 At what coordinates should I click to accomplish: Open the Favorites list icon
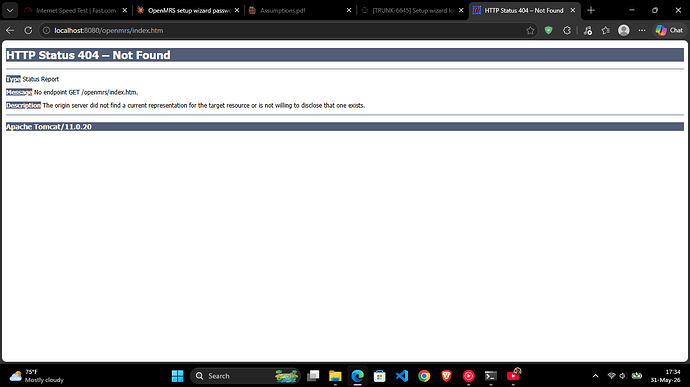pos(606,30)
